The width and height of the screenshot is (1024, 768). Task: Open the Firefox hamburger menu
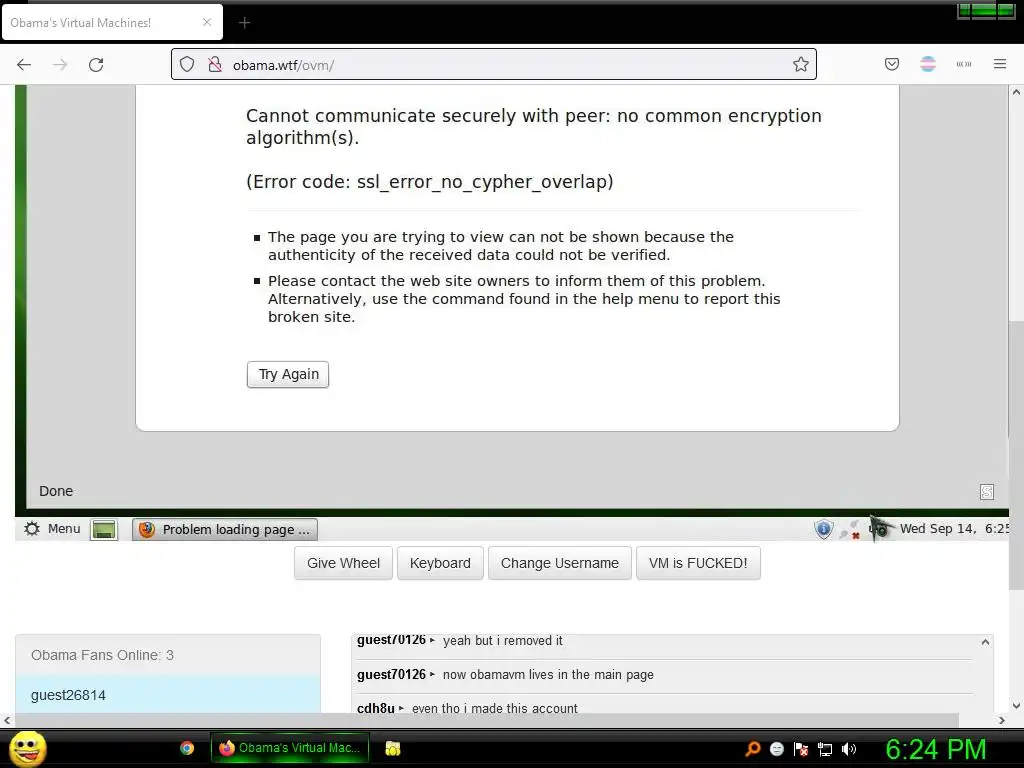(1000, 64)
